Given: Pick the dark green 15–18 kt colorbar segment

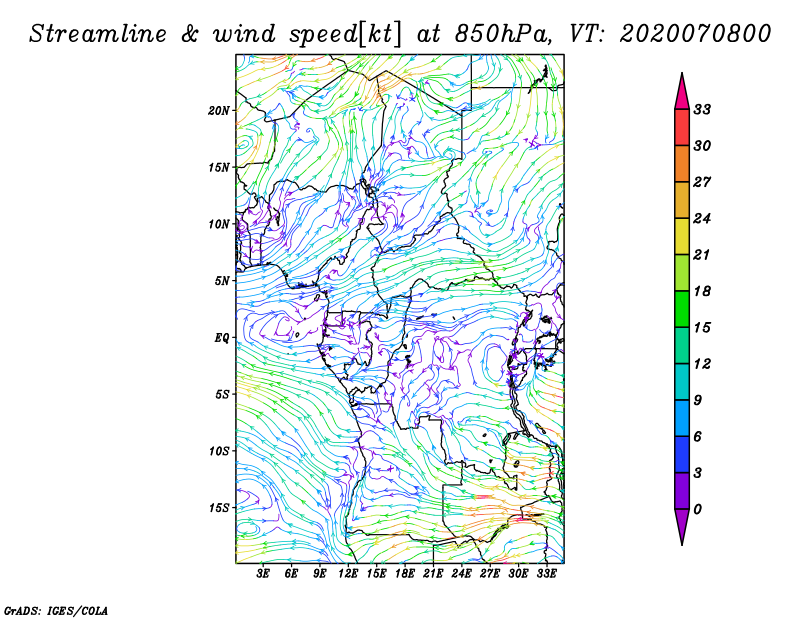Looking at the screenshot, I should (682, 309).
